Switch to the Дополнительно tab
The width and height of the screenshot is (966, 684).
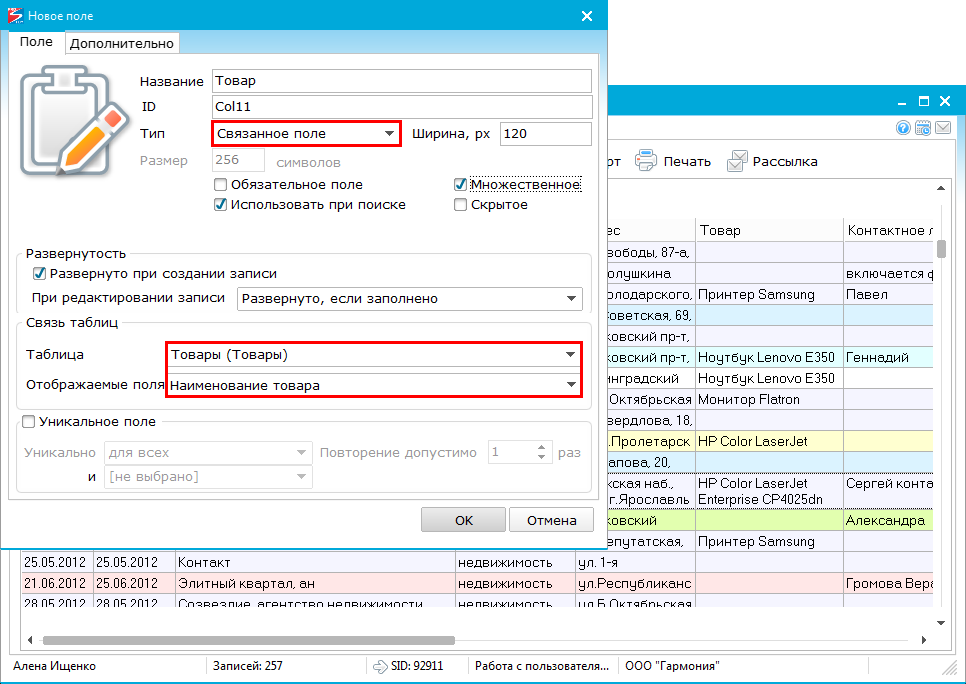tap(122, 43)
